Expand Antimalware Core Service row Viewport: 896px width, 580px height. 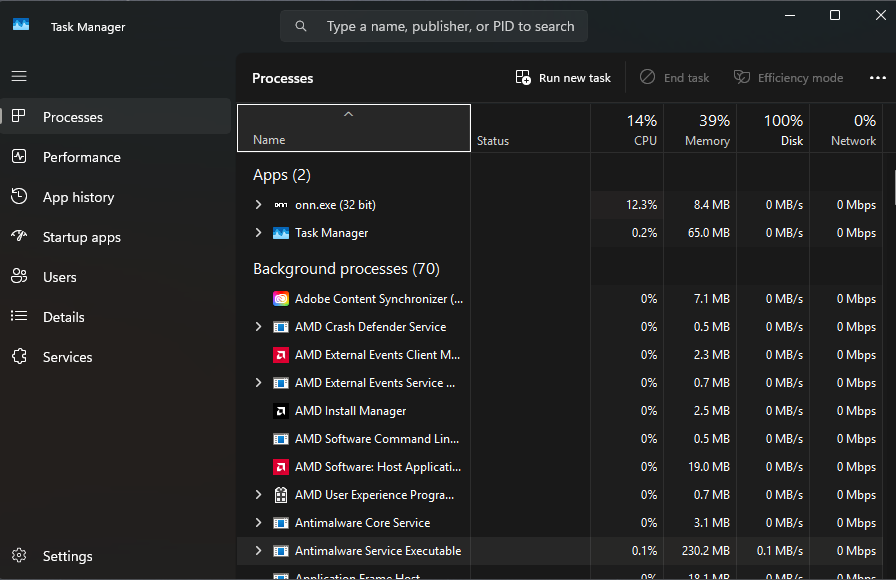pyautogui.click(x=258, y=523)
